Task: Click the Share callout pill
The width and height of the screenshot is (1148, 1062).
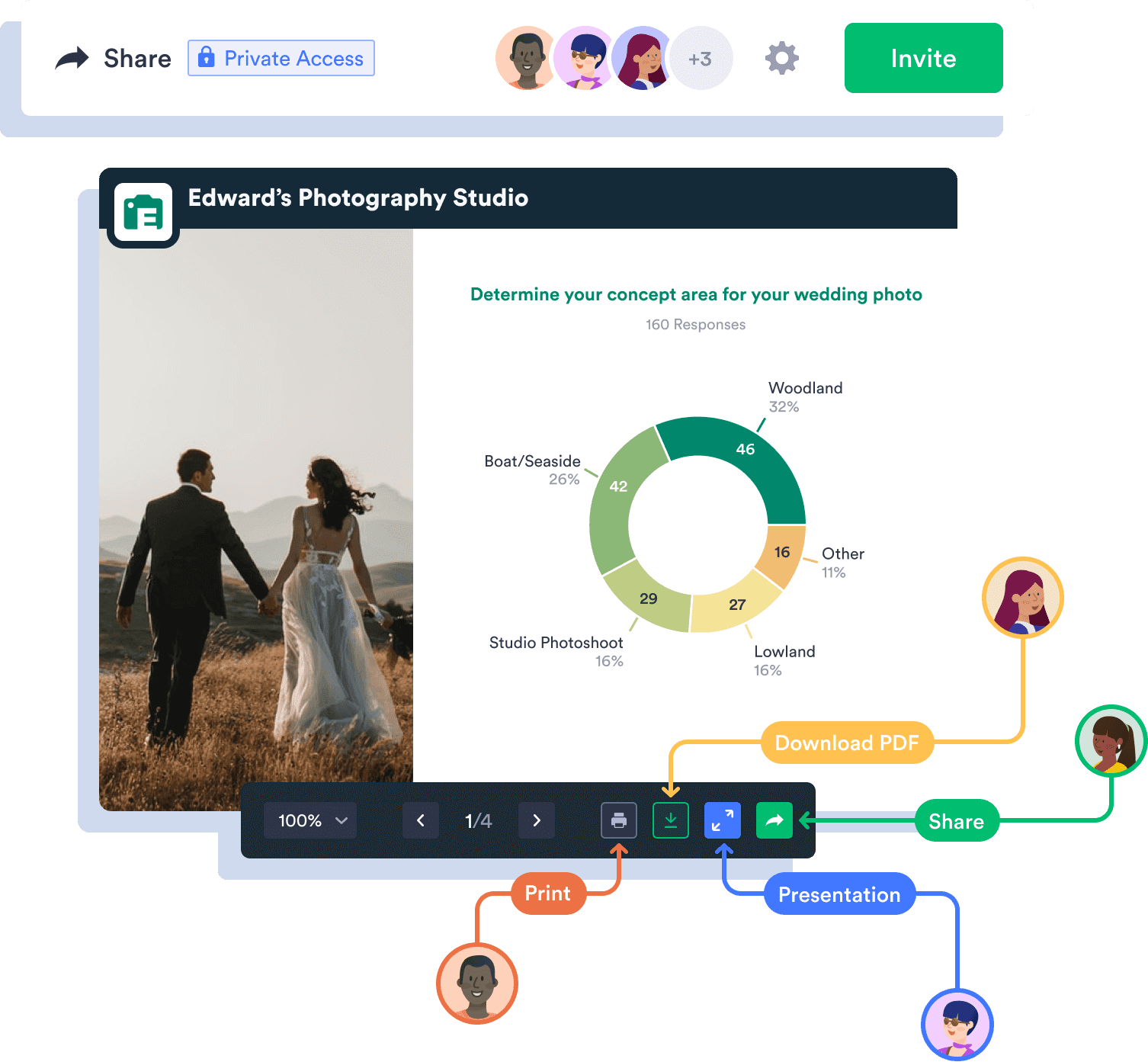Action: click(957, 821)
